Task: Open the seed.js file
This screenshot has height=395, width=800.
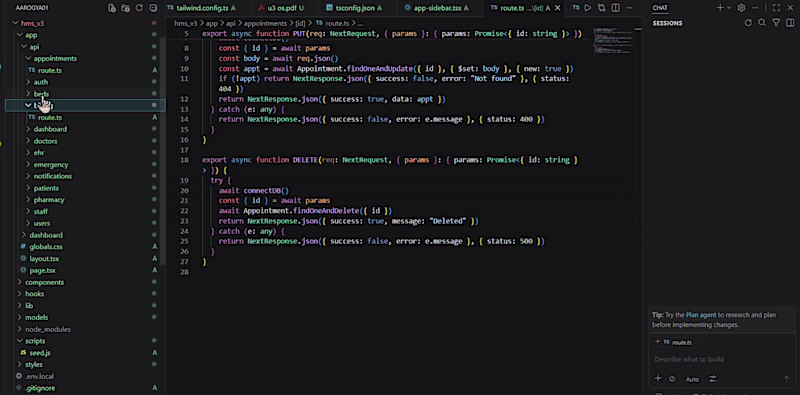Action: pos(85,353)
